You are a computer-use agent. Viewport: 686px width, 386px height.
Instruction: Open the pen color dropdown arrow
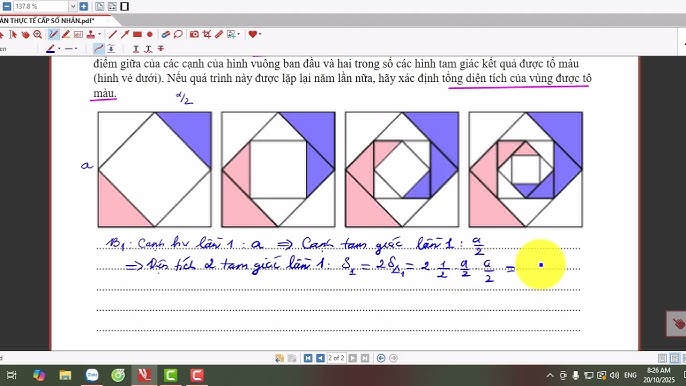(59, 49)
